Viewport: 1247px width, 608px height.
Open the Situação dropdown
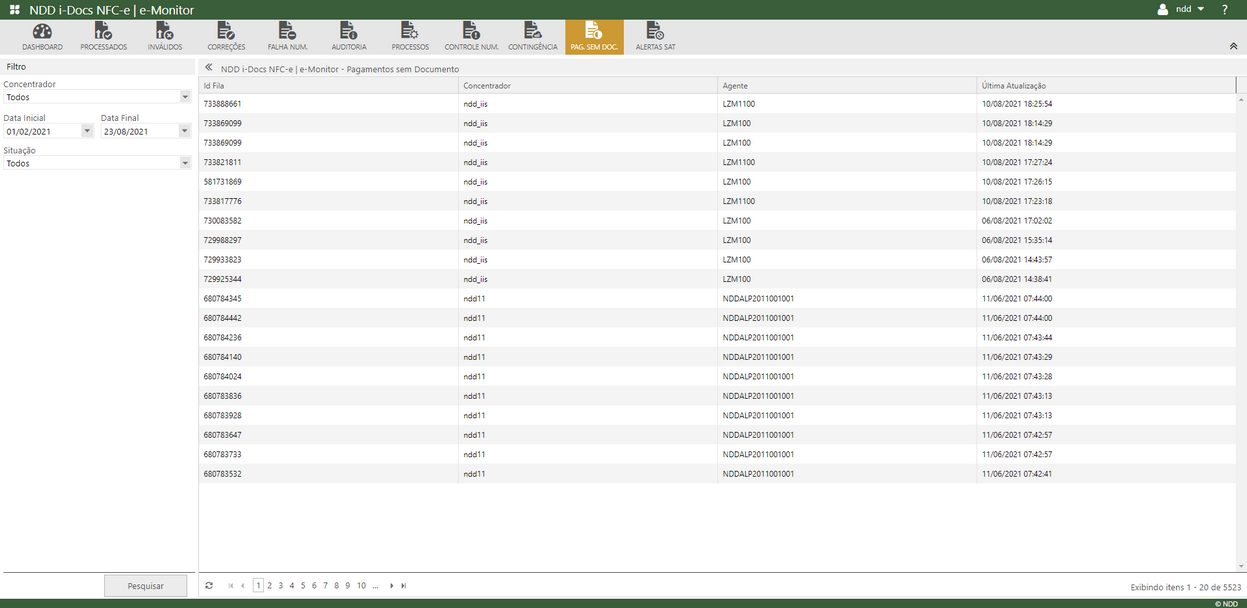184,163
